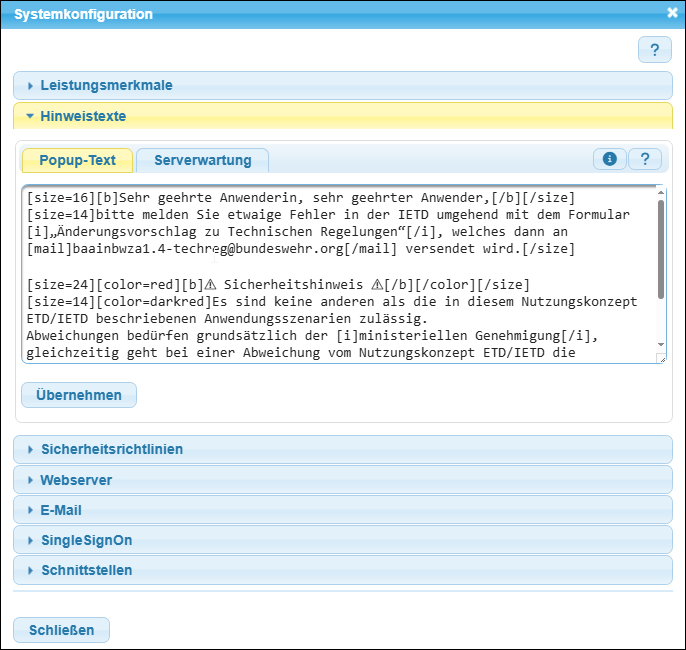Screen dimensions: 686x650
Task: Click the text area's resize handle corner
Action: point(660,358)
